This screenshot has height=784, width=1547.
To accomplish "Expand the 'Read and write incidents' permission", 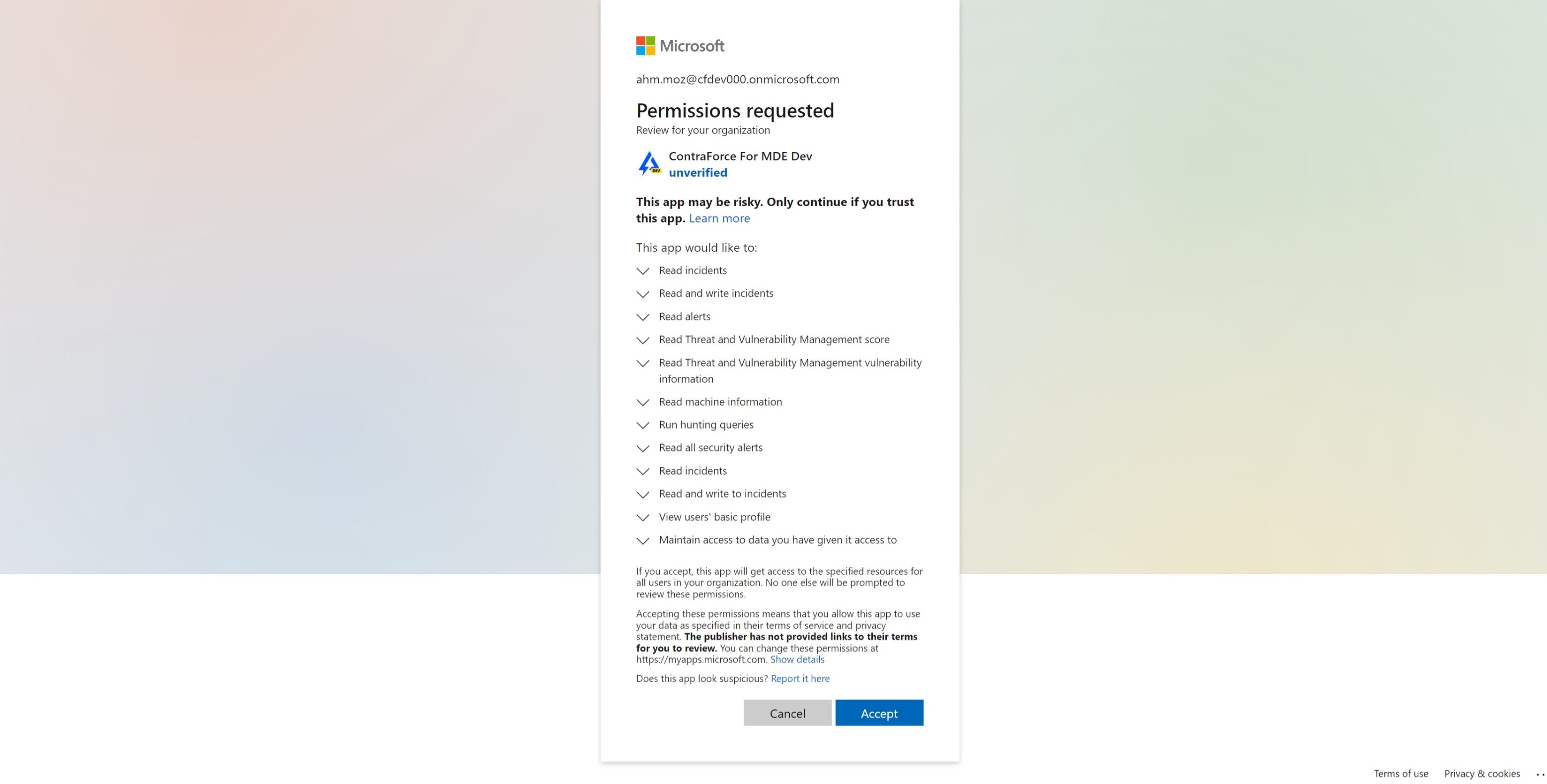I will click(x=642, y=294).
